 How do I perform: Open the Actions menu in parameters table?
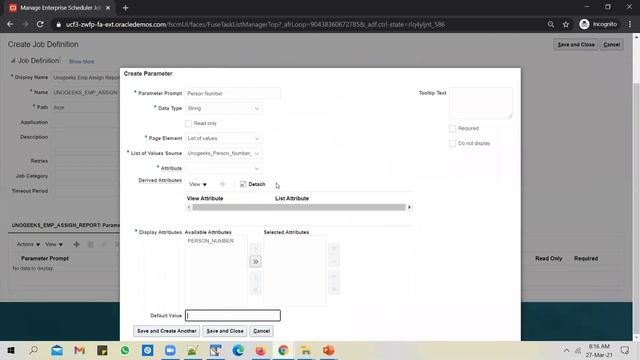coord(28,244)
